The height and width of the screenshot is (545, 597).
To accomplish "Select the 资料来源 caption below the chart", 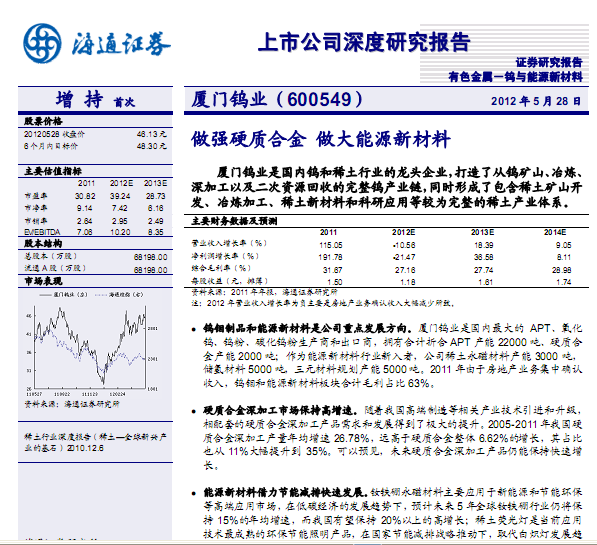I will 72,404.
